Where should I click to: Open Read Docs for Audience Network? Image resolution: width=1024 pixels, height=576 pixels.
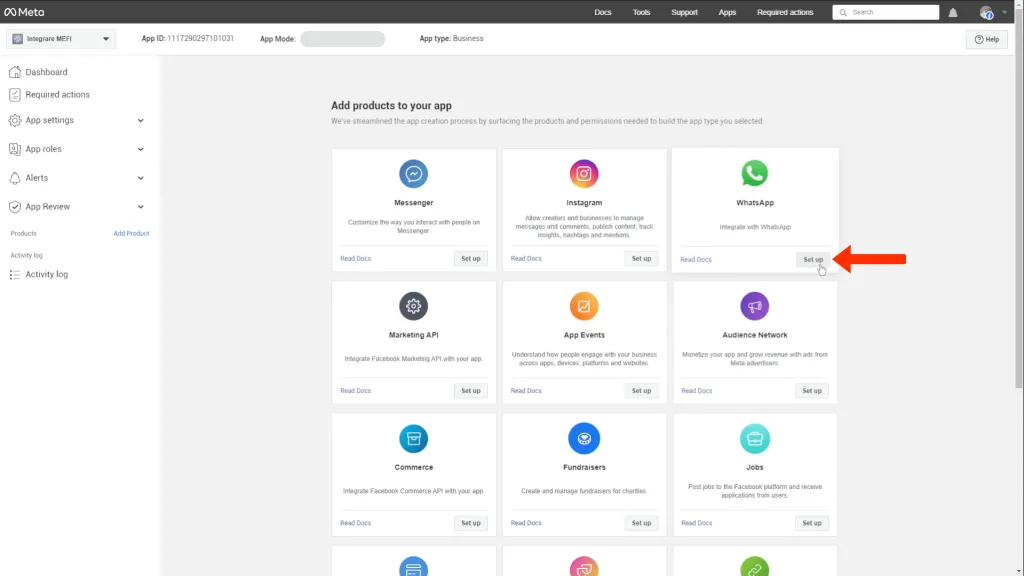point(696,391)
